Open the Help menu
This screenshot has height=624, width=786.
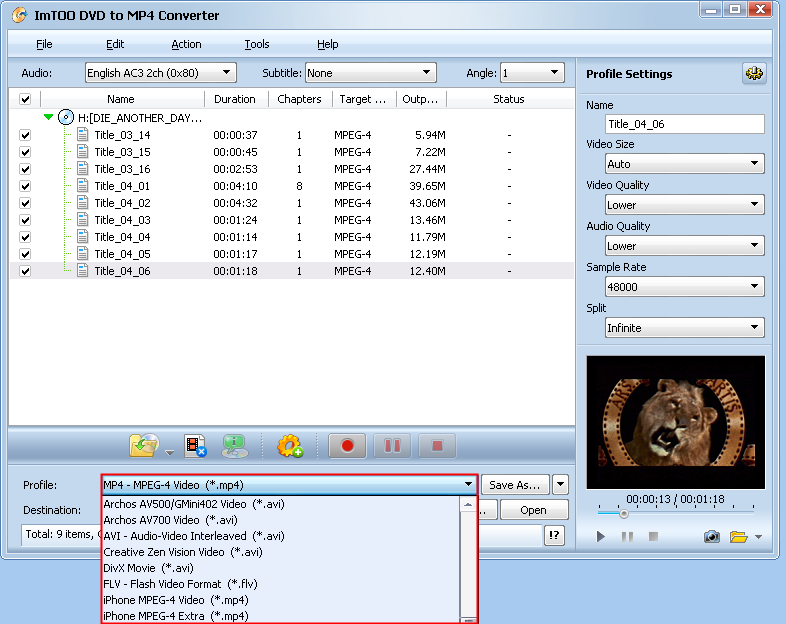(327, 44)
